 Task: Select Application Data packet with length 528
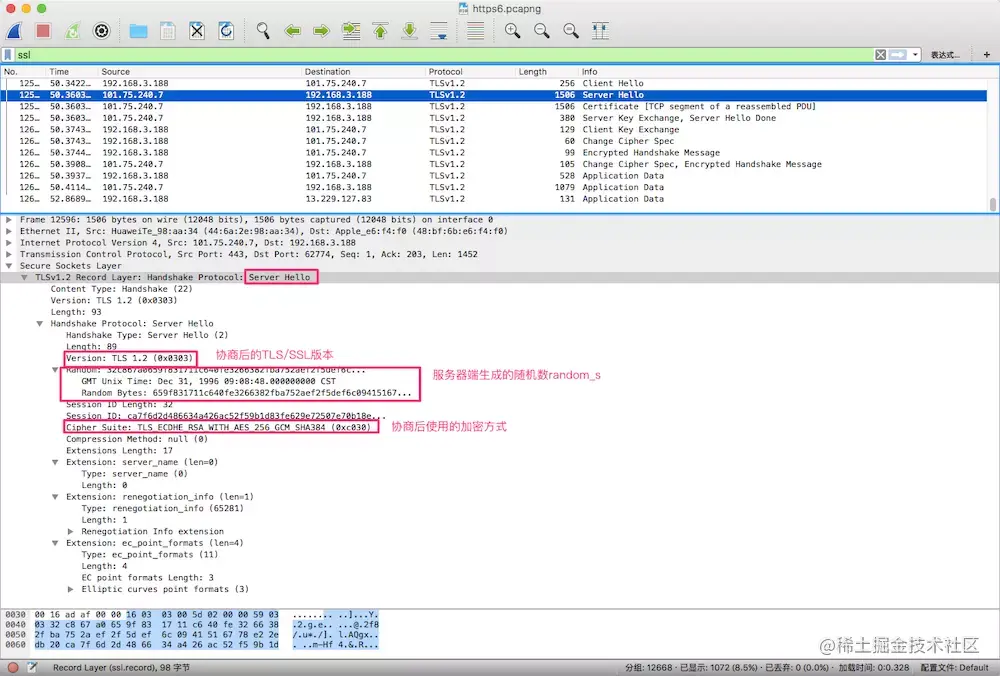[x=495, y=175]
